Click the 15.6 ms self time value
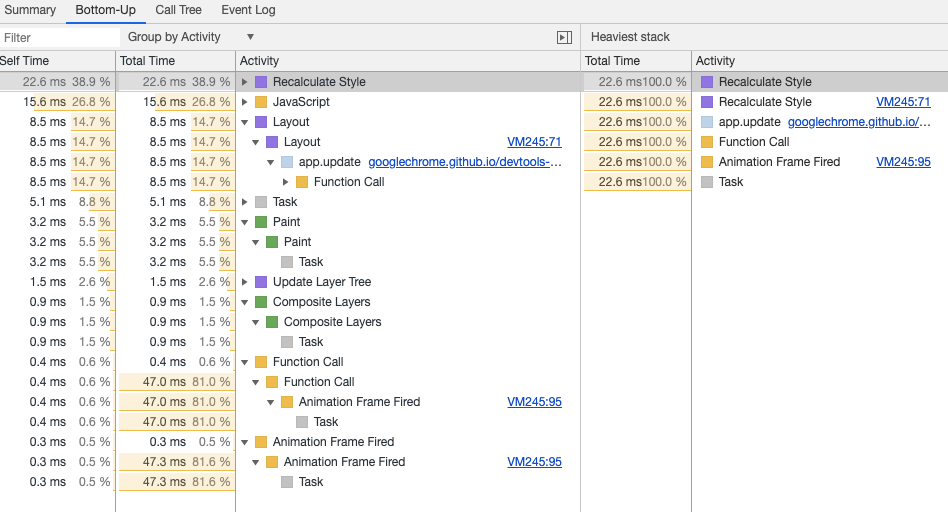The width and height of the screenshot is (948, 512). pos(44,102)
